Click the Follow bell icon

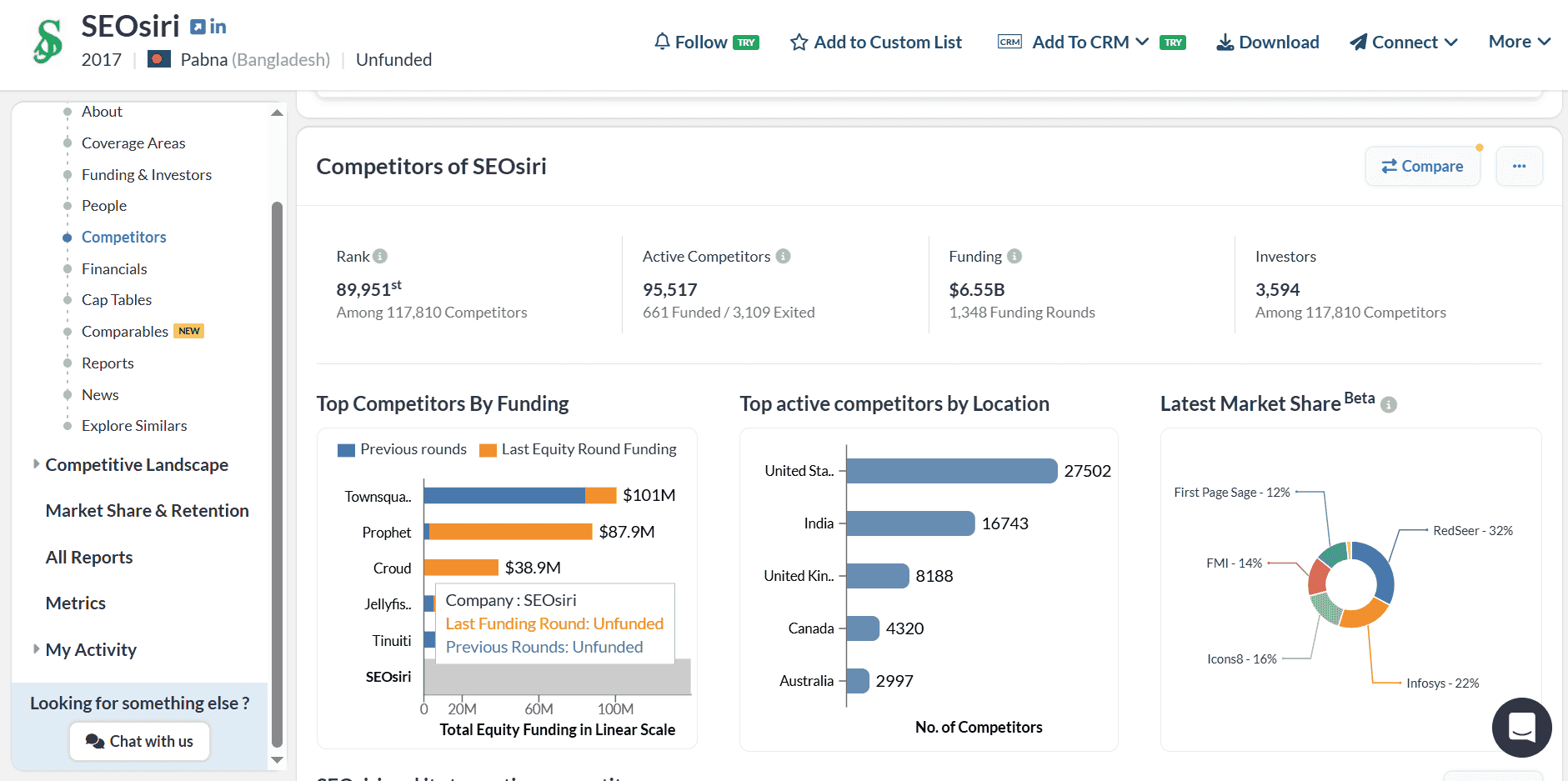click(663, 41)
